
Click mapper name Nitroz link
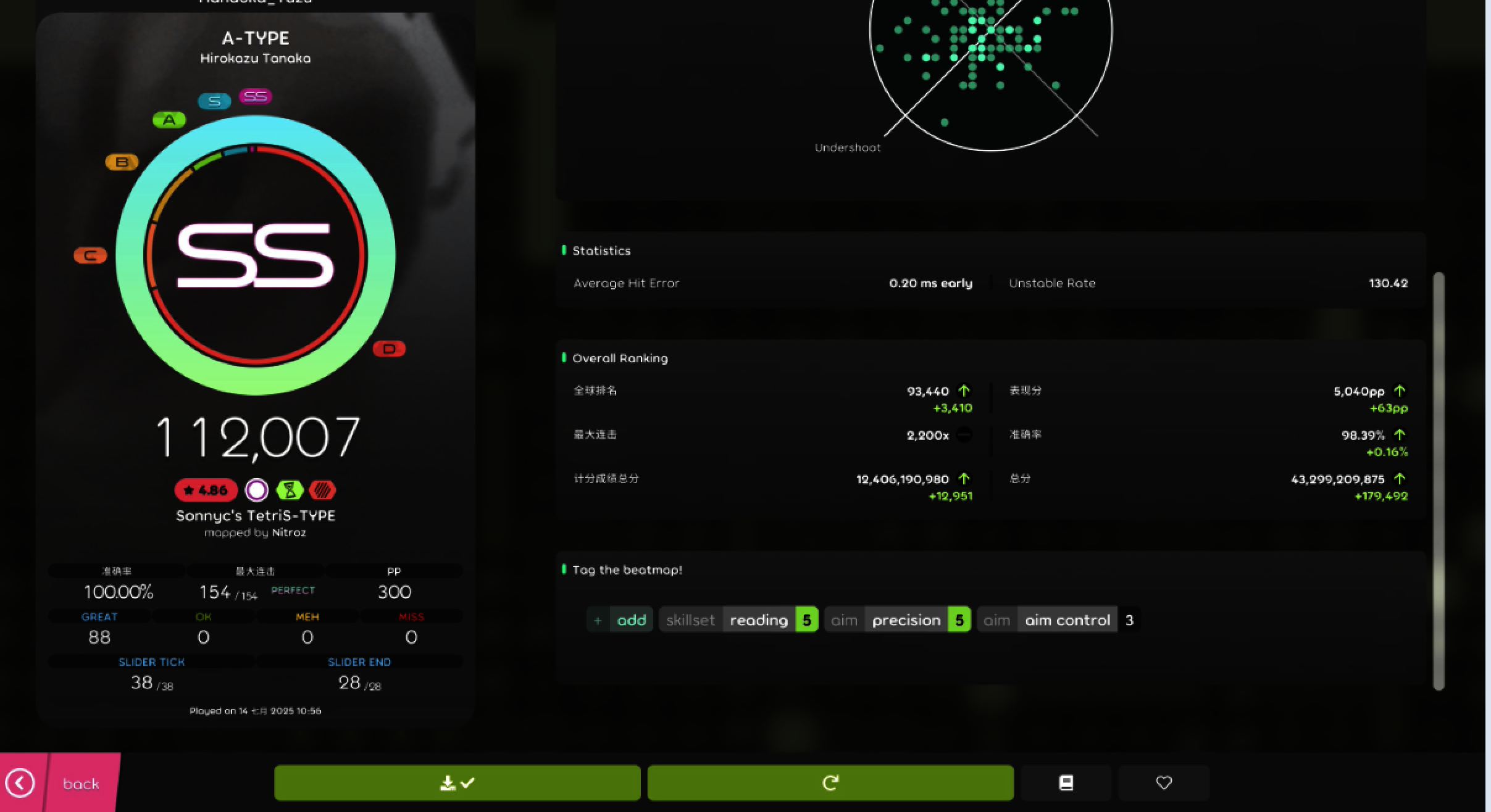tap(289, 532)
